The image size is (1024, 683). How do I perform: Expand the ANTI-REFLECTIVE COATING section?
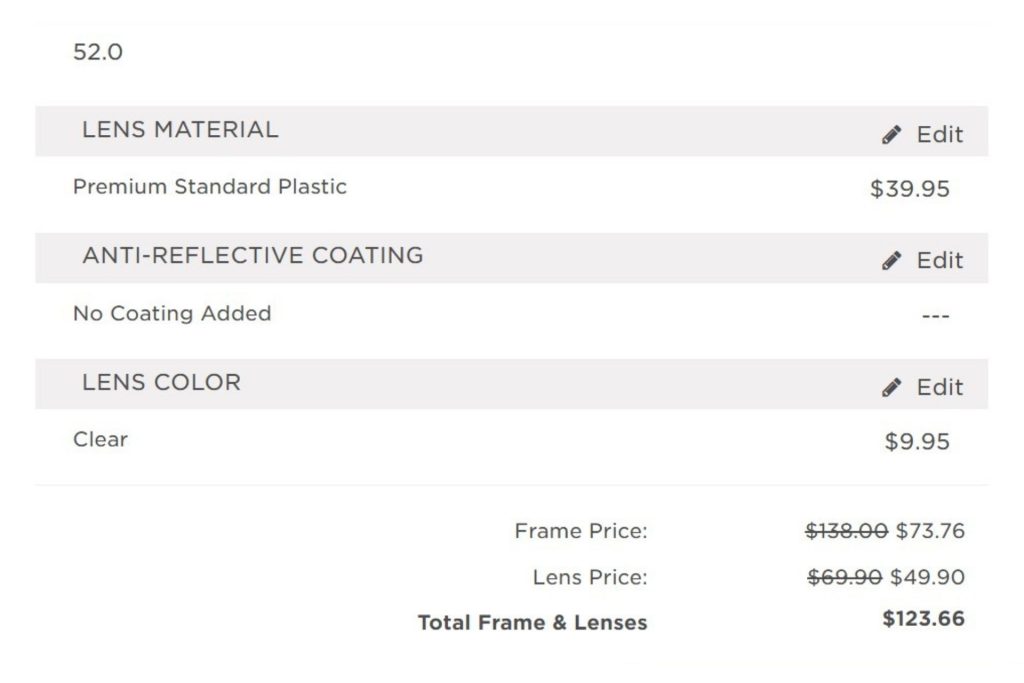(x=253, y=256)
